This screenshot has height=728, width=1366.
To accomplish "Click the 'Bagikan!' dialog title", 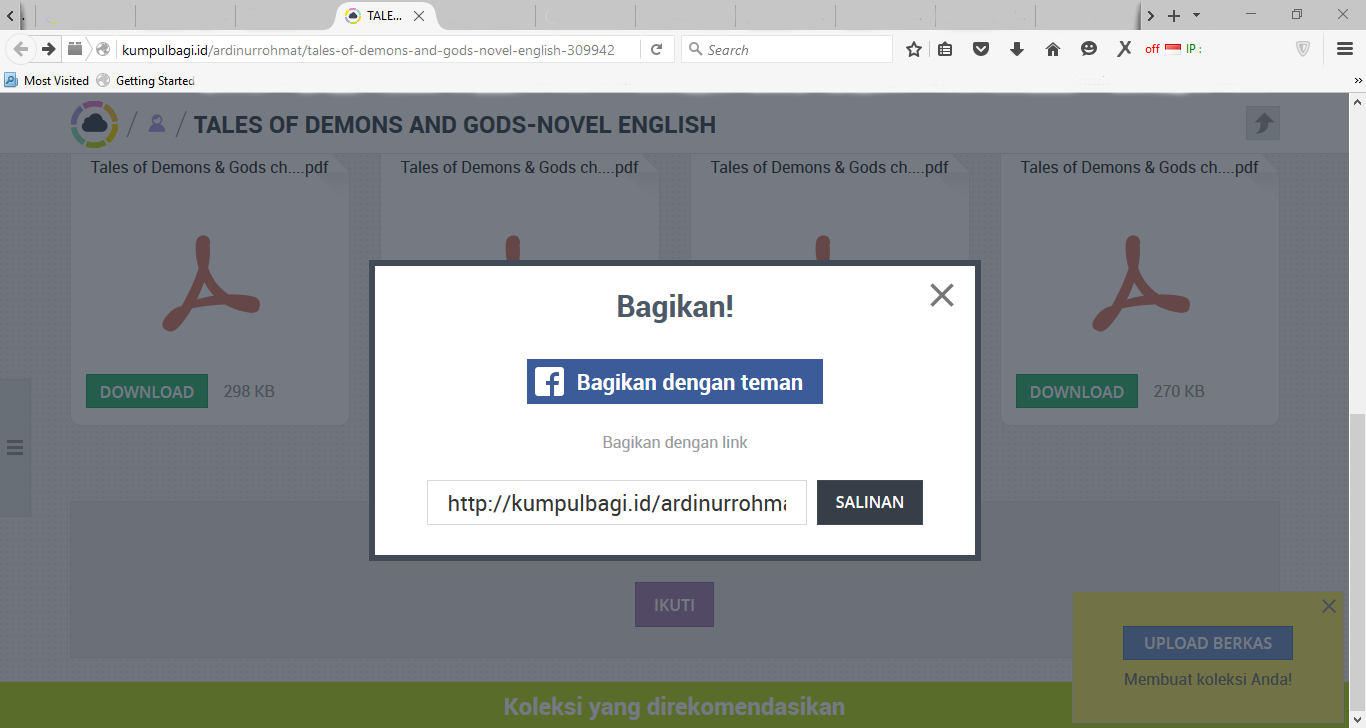I will tap(675, 306).
